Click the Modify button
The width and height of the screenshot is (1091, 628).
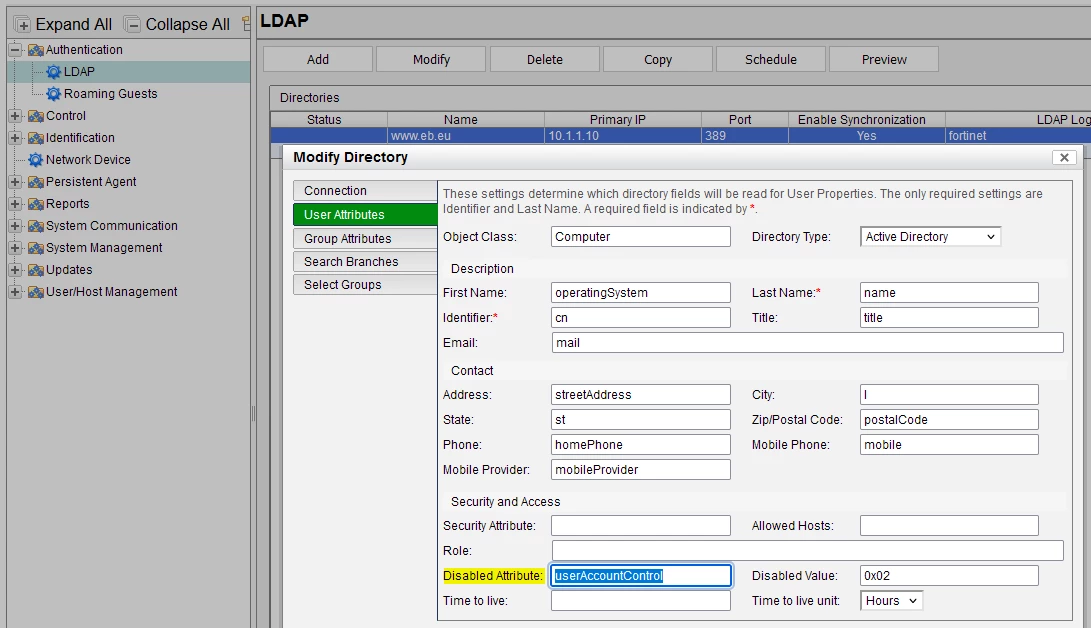pos(431,60)
